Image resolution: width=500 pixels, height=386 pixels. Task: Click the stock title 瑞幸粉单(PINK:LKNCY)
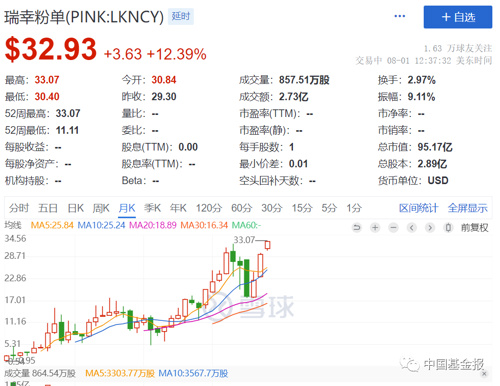tap(84, 17)
